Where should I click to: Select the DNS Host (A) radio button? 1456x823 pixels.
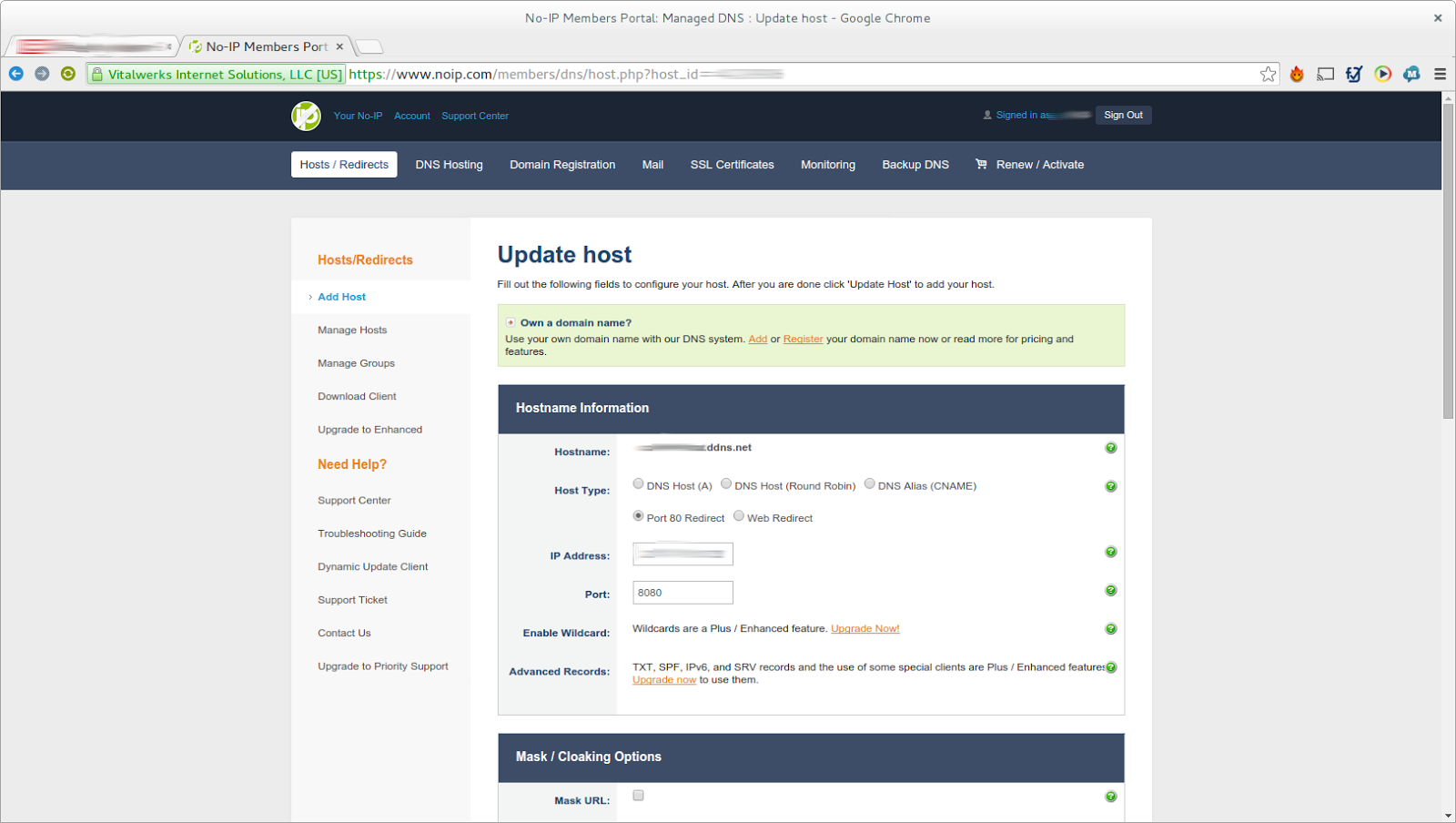[638, 484]
